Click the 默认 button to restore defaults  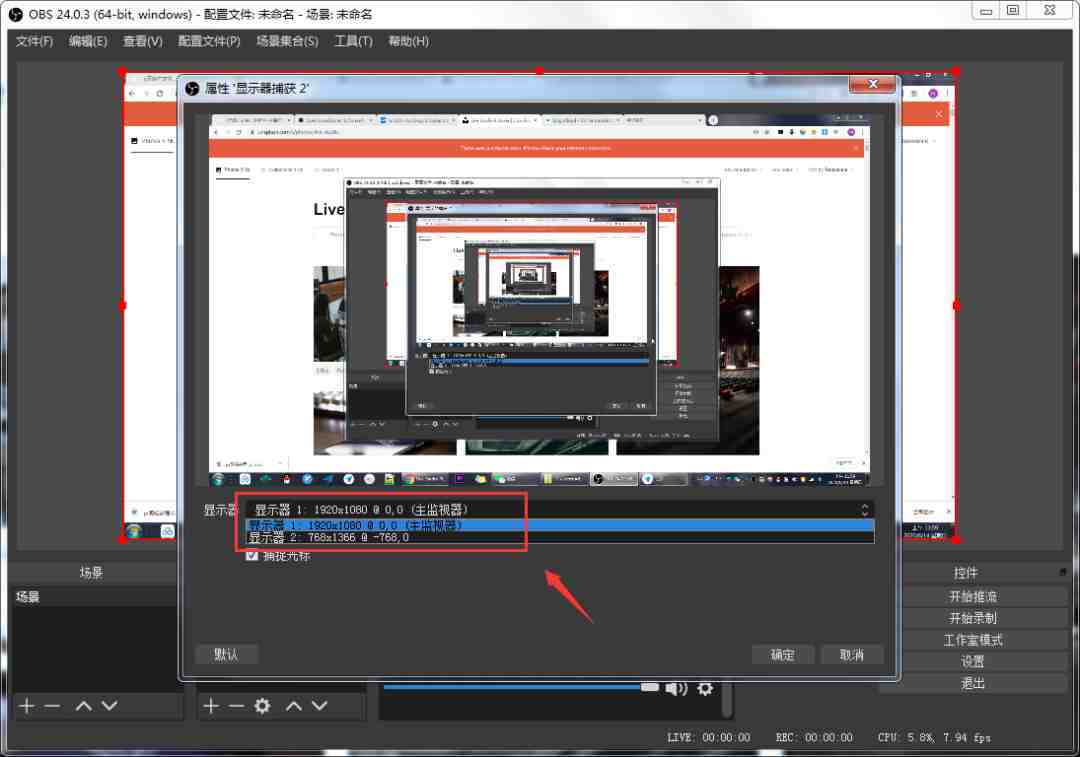[227, 654]
